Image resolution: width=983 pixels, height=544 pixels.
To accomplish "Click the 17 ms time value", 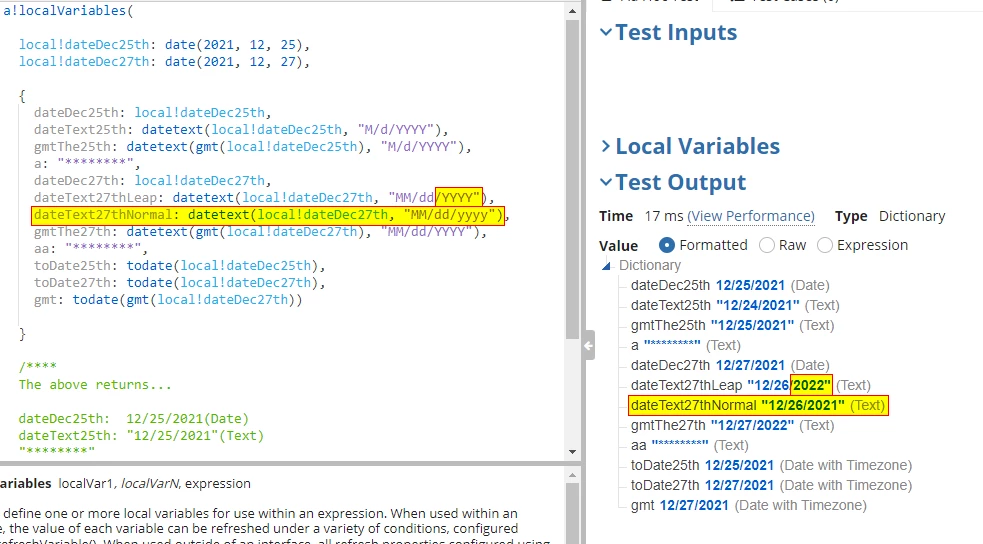I will (664, 216).
